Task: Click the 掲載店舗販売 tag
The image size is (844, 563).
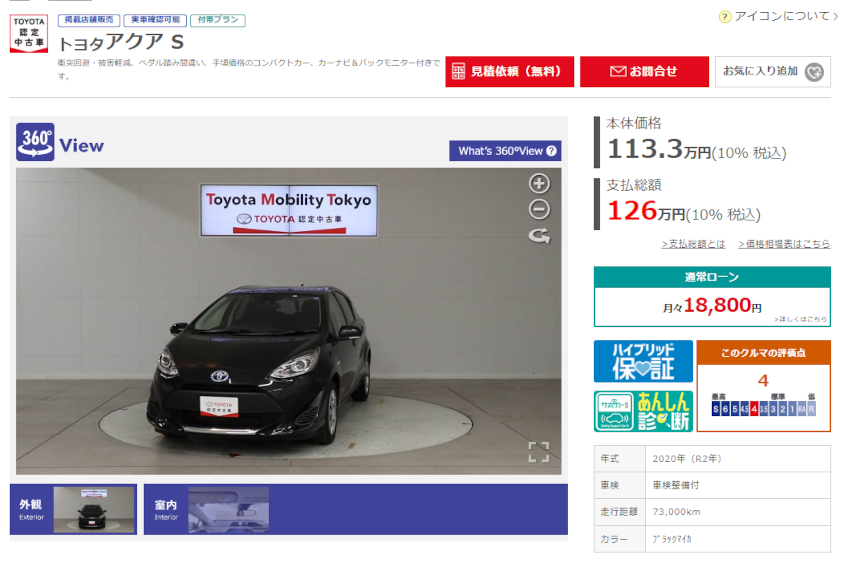Action: [89, 20]
